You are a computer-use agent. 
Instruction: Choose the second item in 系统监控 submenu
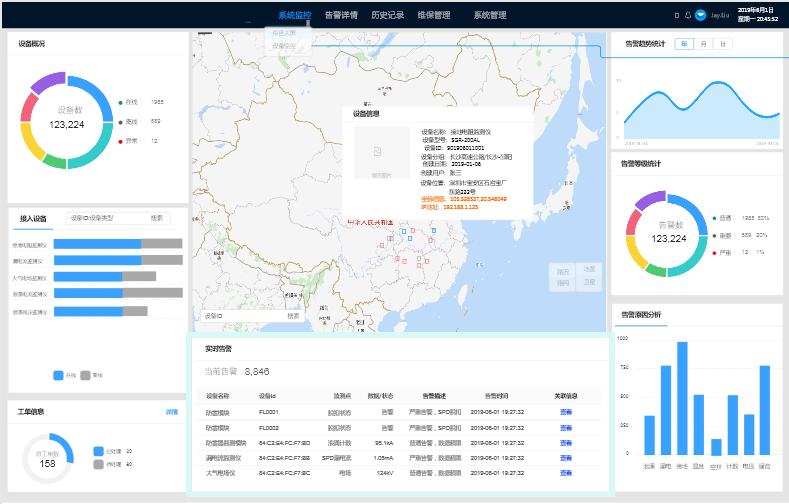(x=284, y=45)
